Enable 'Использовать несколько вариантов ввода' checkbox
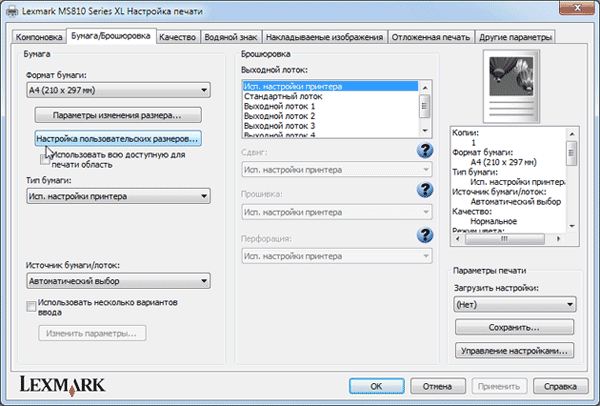 [x=31, y=307]
